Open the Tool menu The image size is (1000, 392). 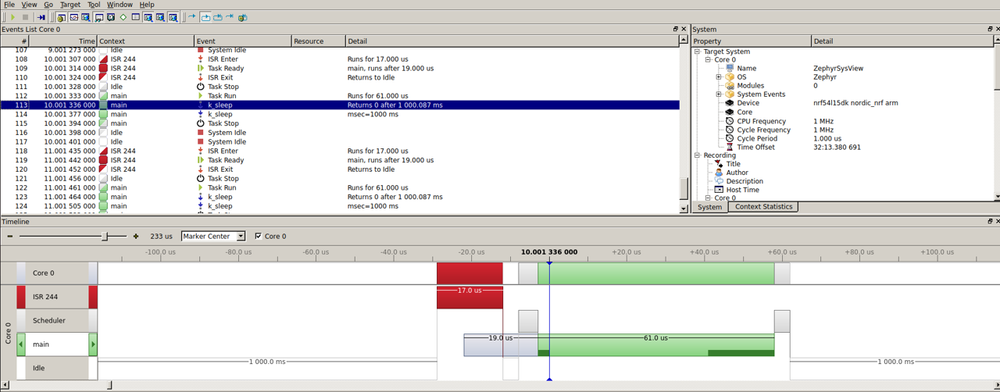click(x=94, y=4)
